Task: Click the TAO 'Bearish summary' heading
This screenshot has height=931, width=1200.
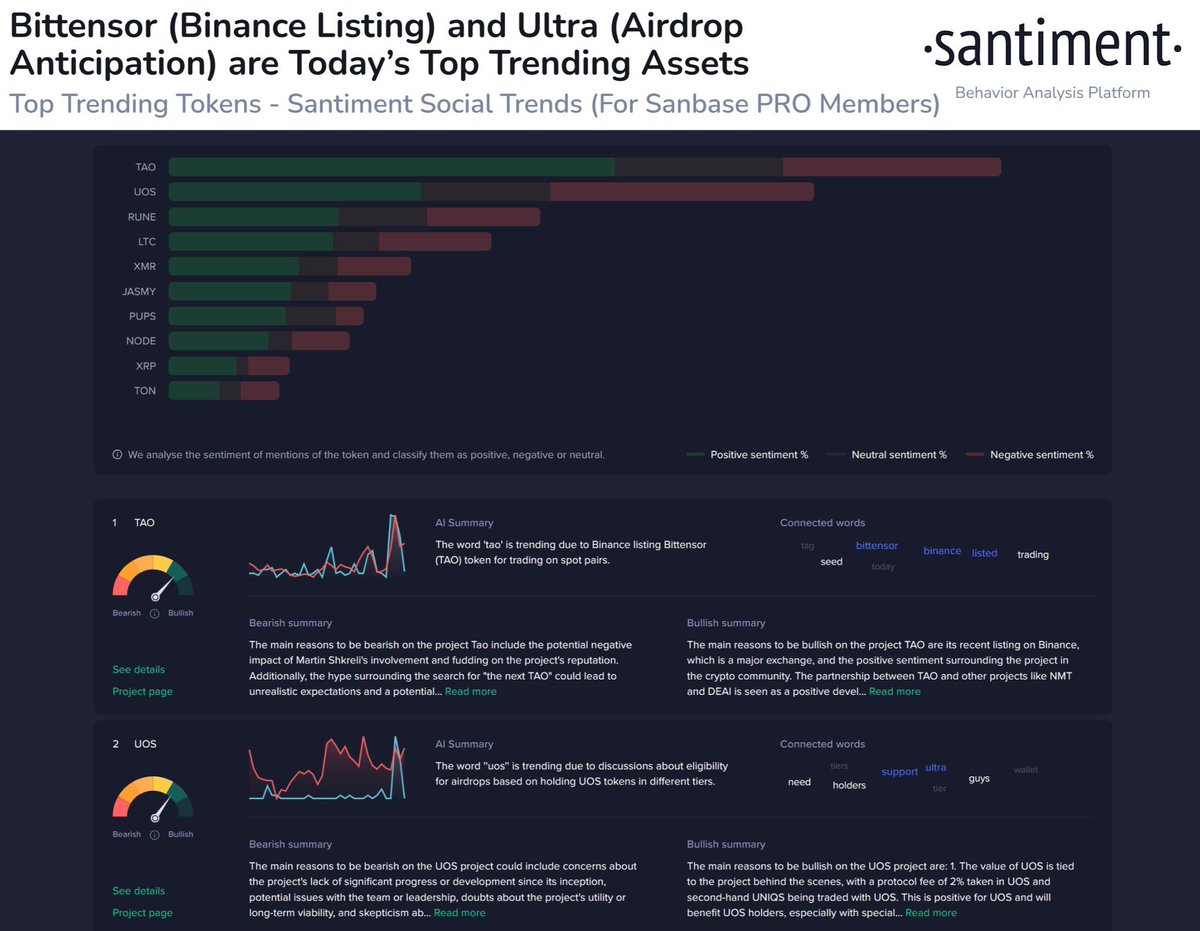Action: pos(290,623)
